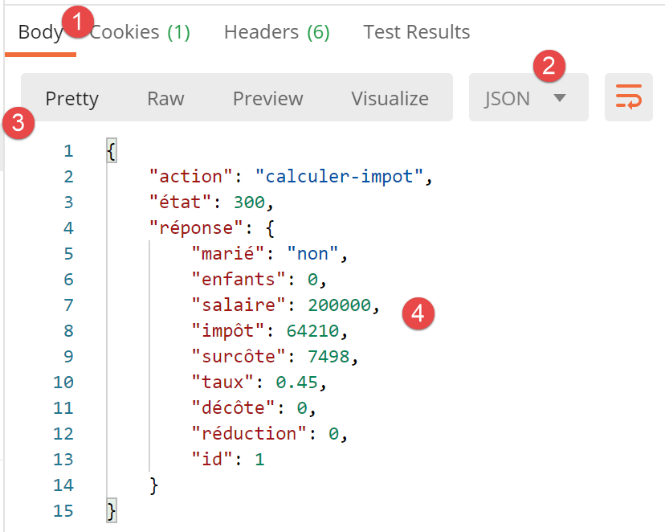Switch to the Body tab
The image size is (665, 532).
(40, 32)
